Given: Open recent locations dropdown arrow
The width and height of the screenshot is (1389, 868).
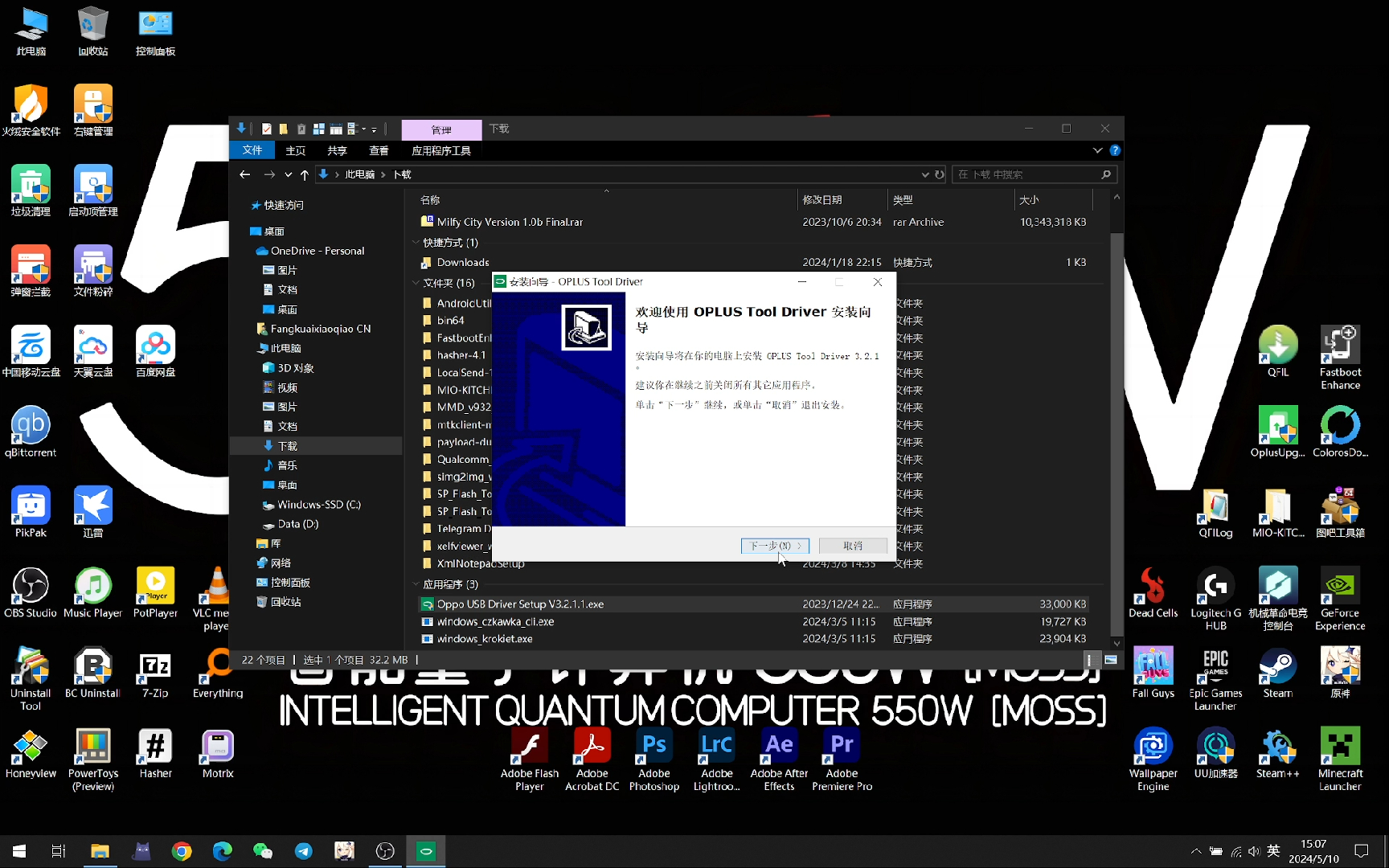Looking at the screenshot, I should coord(288,174).
